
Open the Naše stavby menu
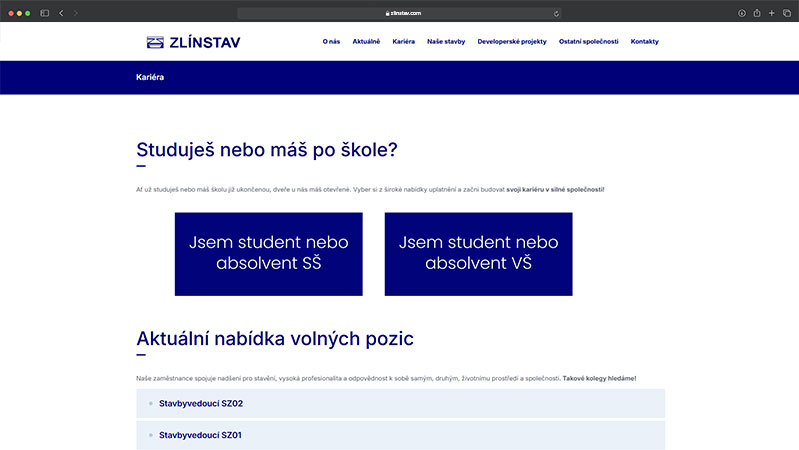[x=446, y=42]
